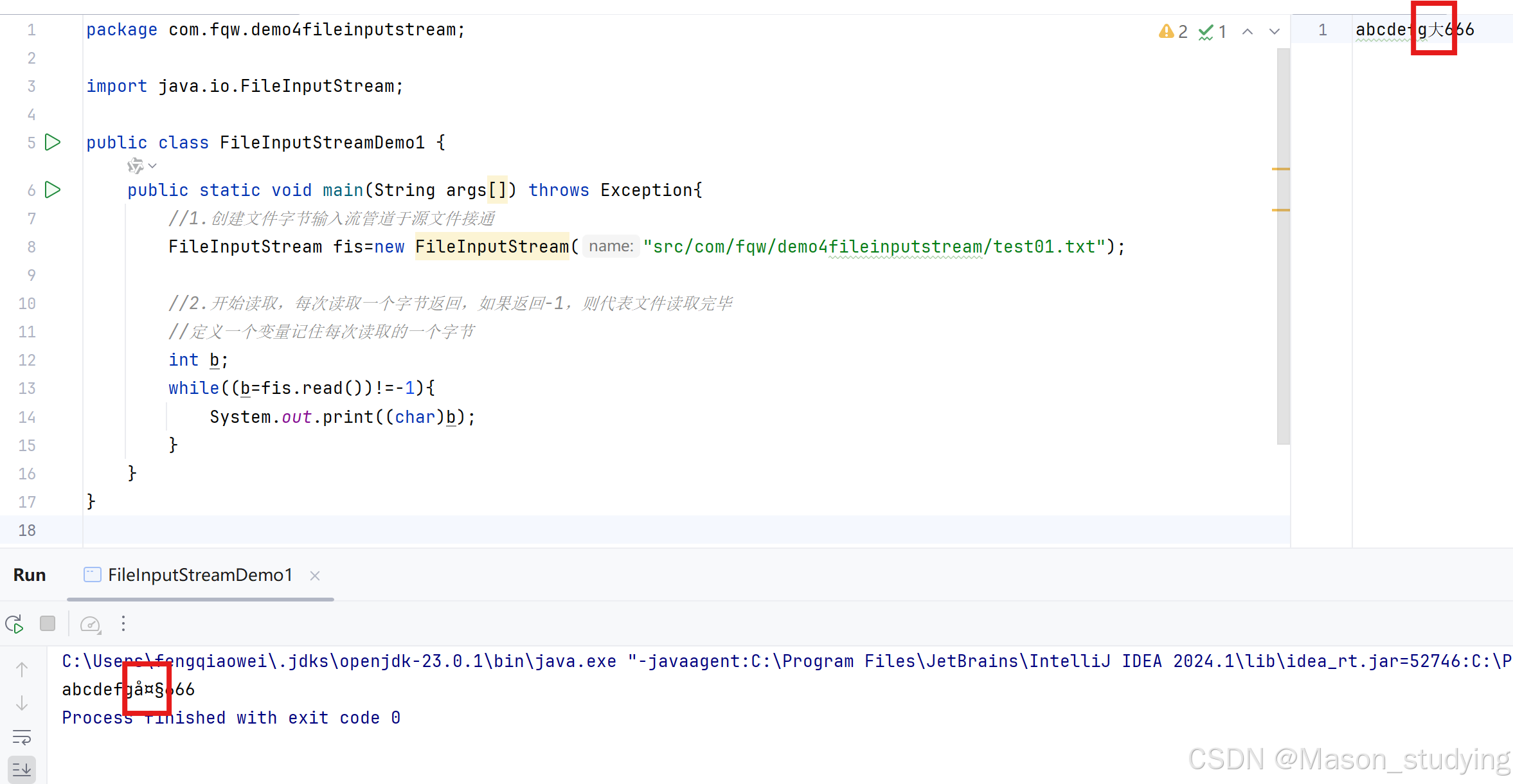Go to previous highlighted problem arrow
Viewport: 1513px width, 784px height.
tap(1247, 31)
